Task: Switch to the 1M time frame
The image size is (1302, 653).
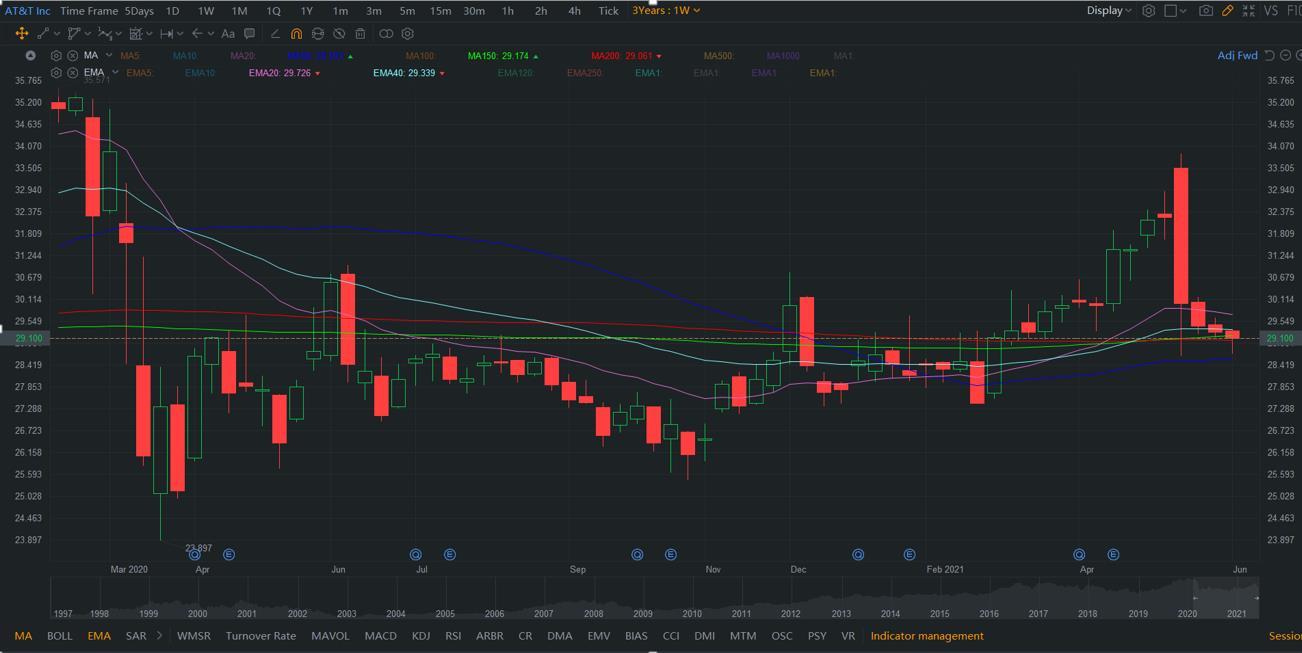Action: pos(239,11)
